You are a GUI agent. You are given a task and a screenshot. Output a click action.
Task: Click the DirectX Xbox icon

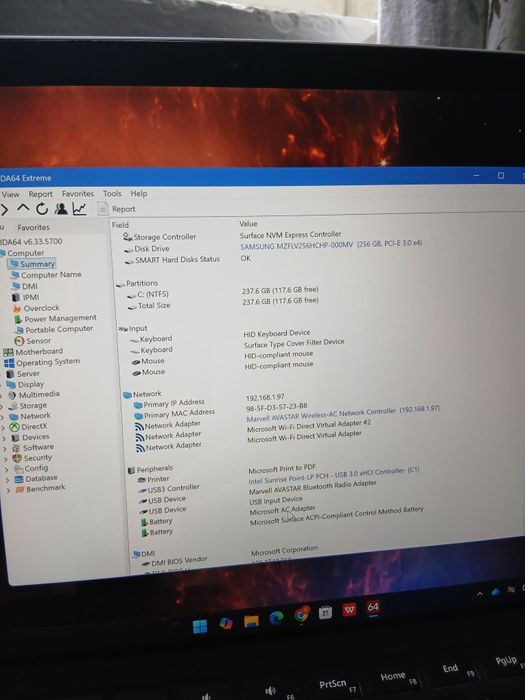click(x=14, y=427)
